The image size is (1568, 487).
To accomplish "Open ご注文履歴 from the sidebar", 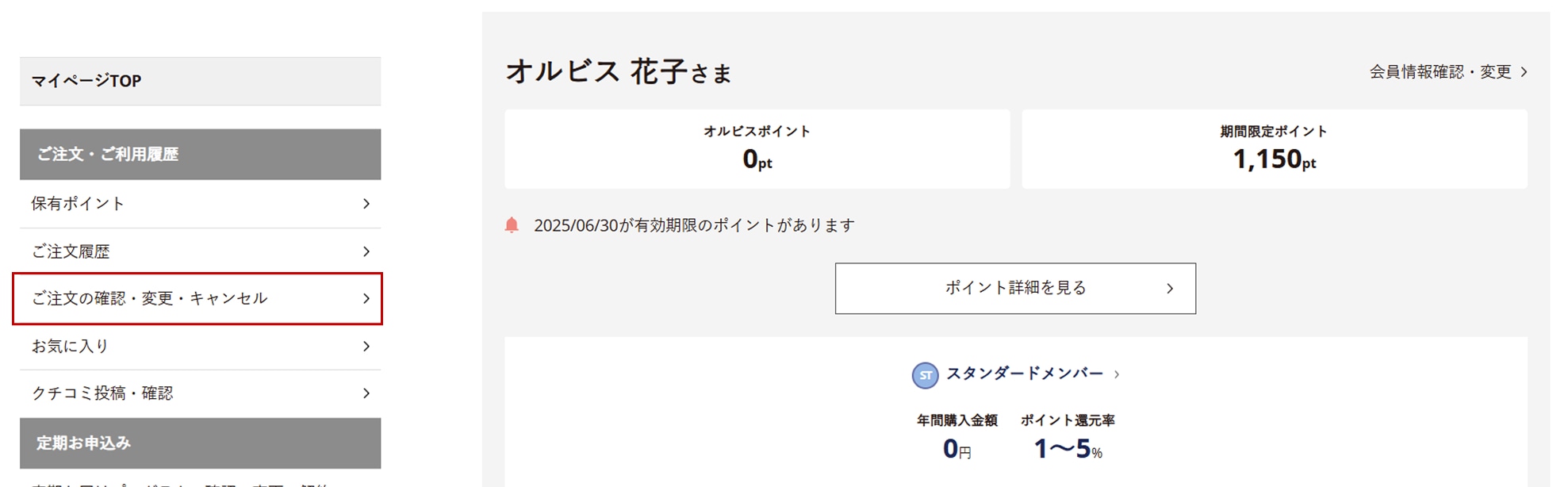I will point(71,251).
